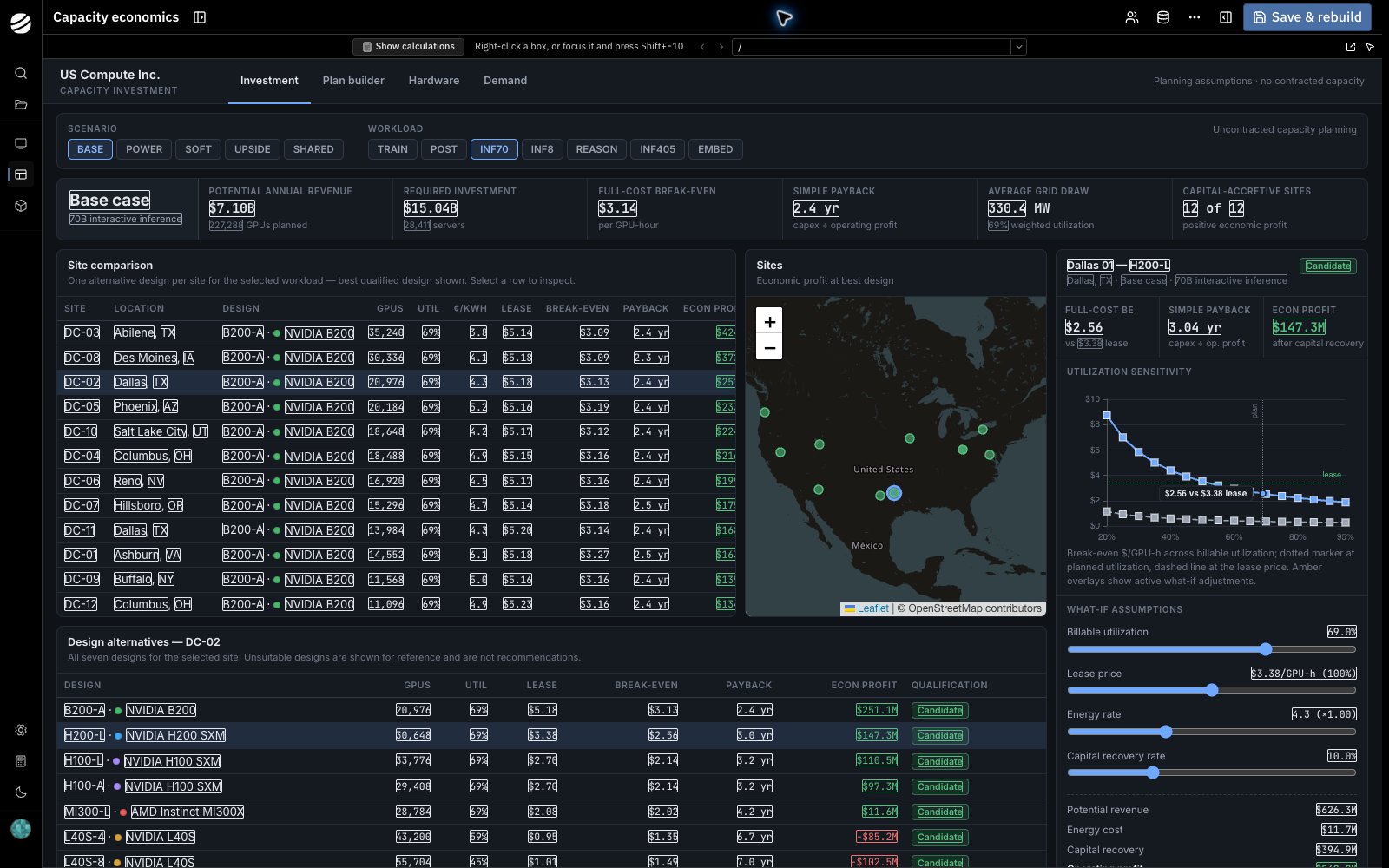
Task: Select the DC-08 Des Moines, IA row
Action: pos(397,357)
